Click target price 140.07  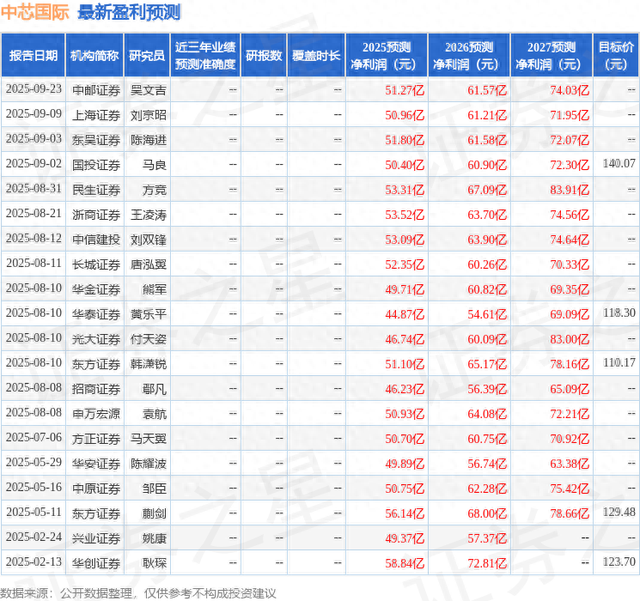[619, 164]
